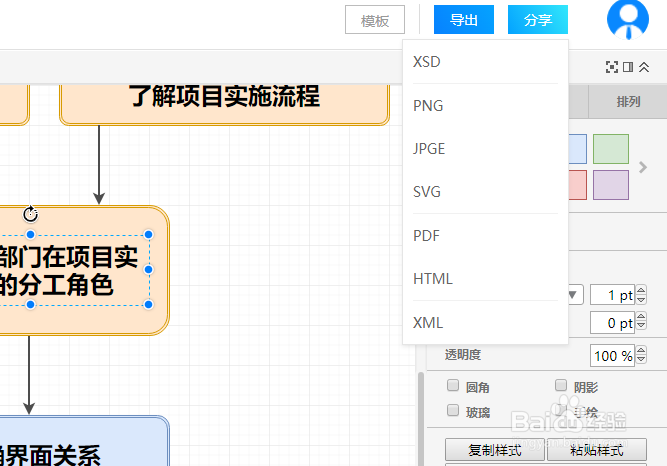Toggle the side panel layout icon
This screenshot has height=466, width=667.
coord(628,67)
